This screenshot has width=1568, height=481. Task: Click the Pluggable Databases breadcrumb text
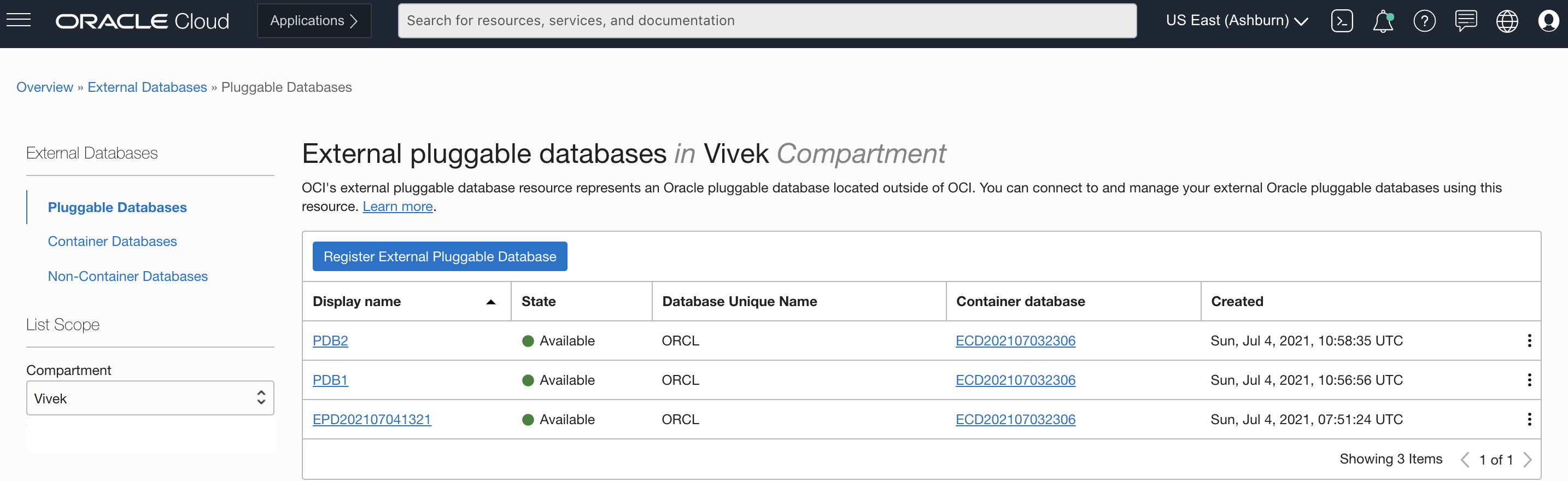pyautogui.click(x=286, y=87)
